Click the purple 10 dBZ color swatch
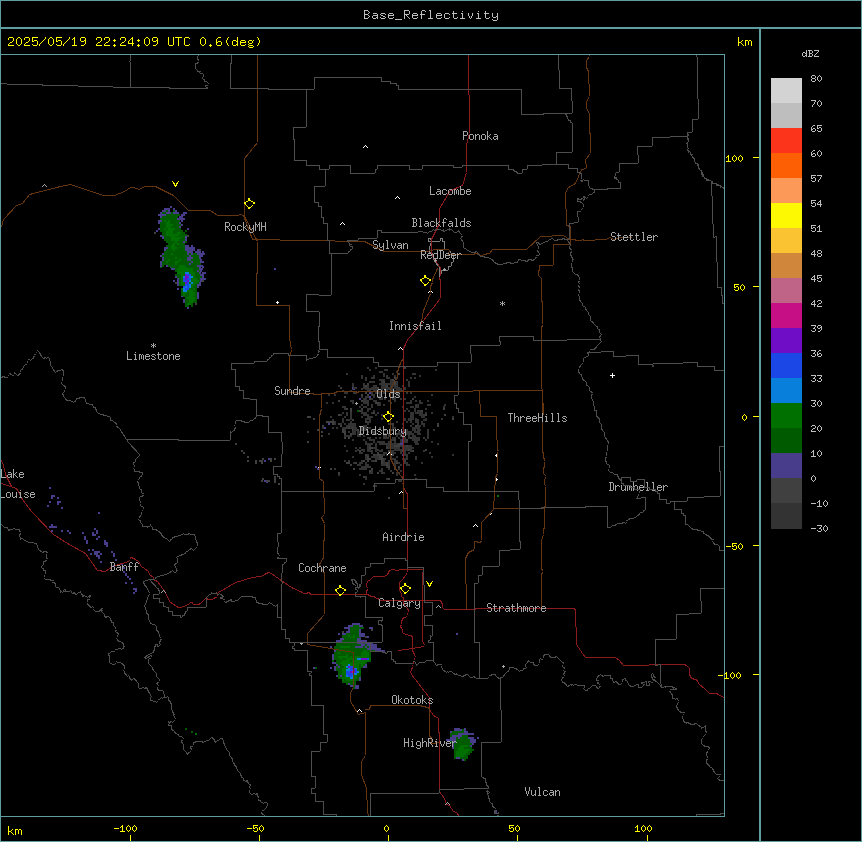This screenshot has height=842, width=862. (786, 466)
